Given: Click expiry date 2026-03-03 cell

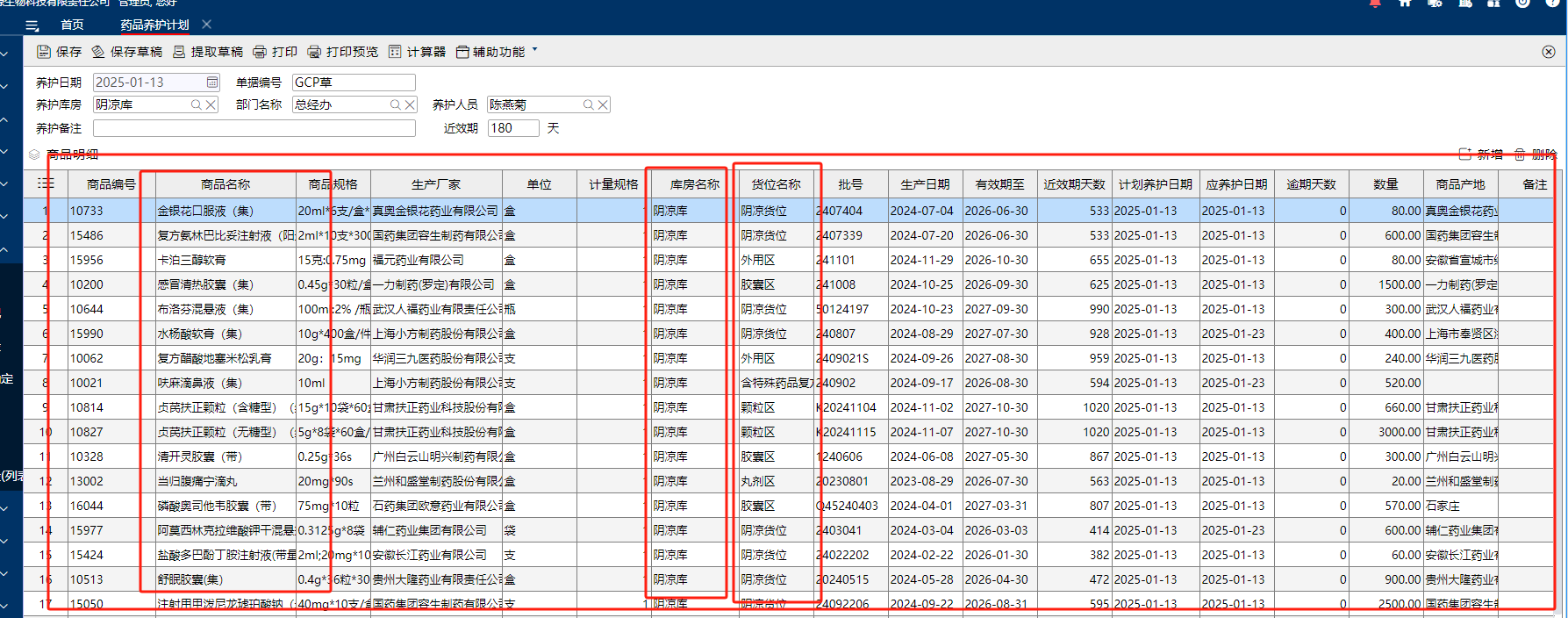Looking at the screenshot, I should 1000,530.
